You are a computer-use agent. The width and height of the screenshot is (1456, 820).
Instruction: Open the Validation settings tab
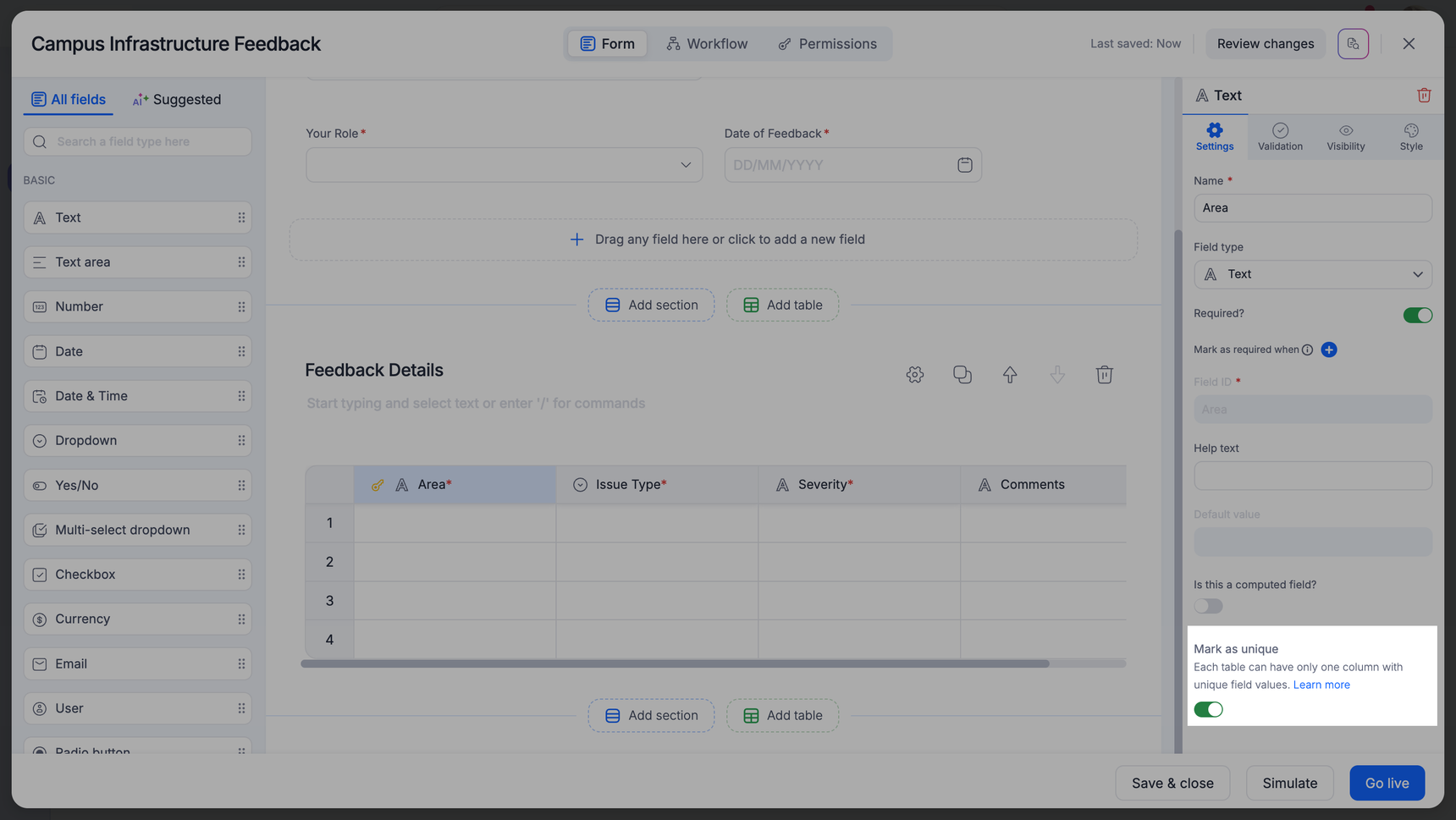coord(1279,136)
